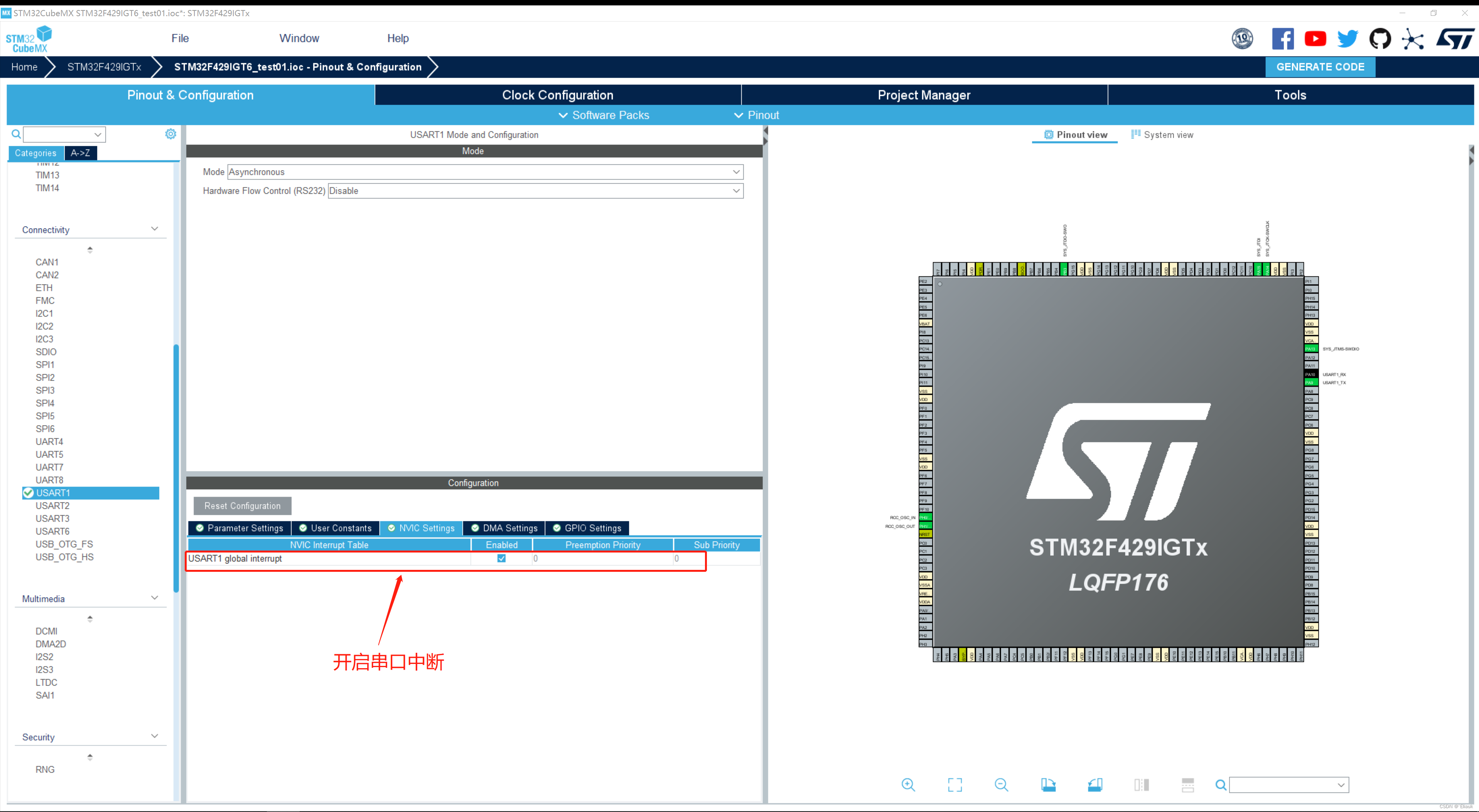Click the GENERATE CODE button
1479x812 pixels.
pyautogui.click(x=1320, y=67)
